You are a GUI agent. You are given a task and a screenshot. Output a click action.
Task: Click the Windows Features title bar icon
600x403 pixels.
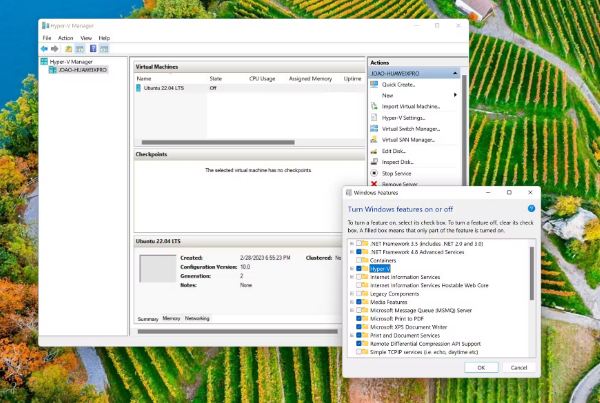(349, 193)
